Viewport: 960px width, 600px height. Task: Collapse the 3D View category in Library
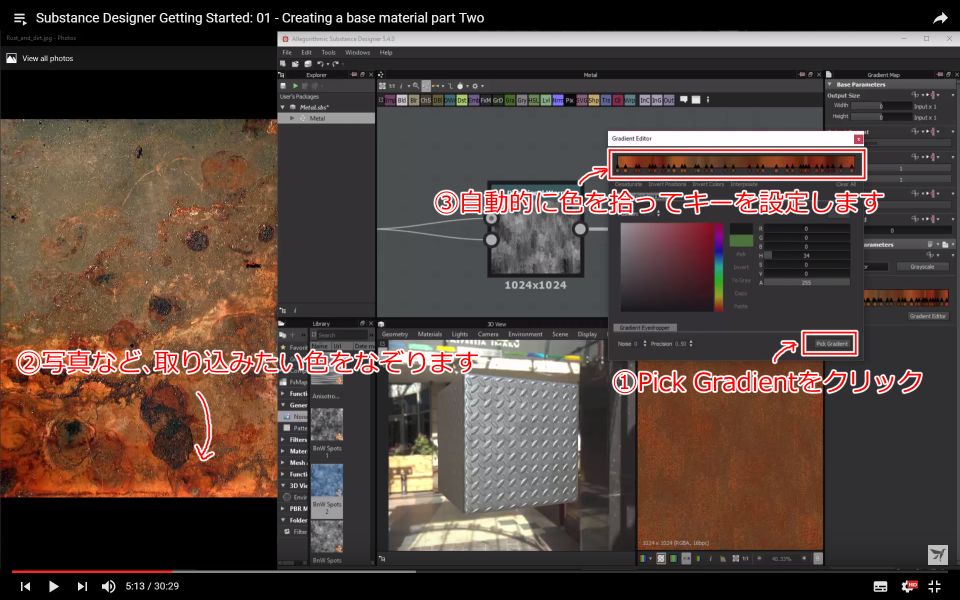tap(283, 486)
